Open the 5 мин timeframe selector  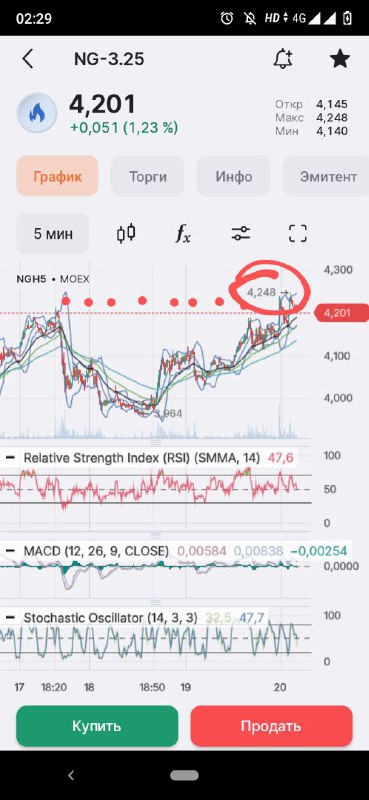pos(53,234)
